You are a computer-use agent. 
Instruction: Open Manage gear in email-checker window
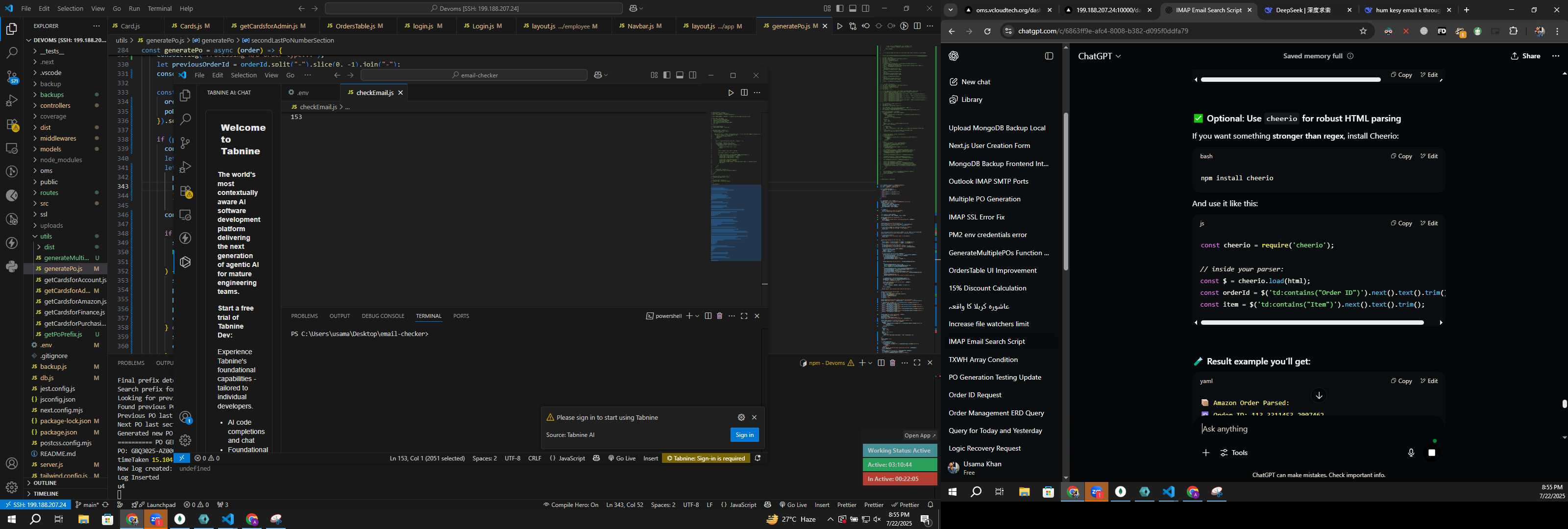(186, 440)
